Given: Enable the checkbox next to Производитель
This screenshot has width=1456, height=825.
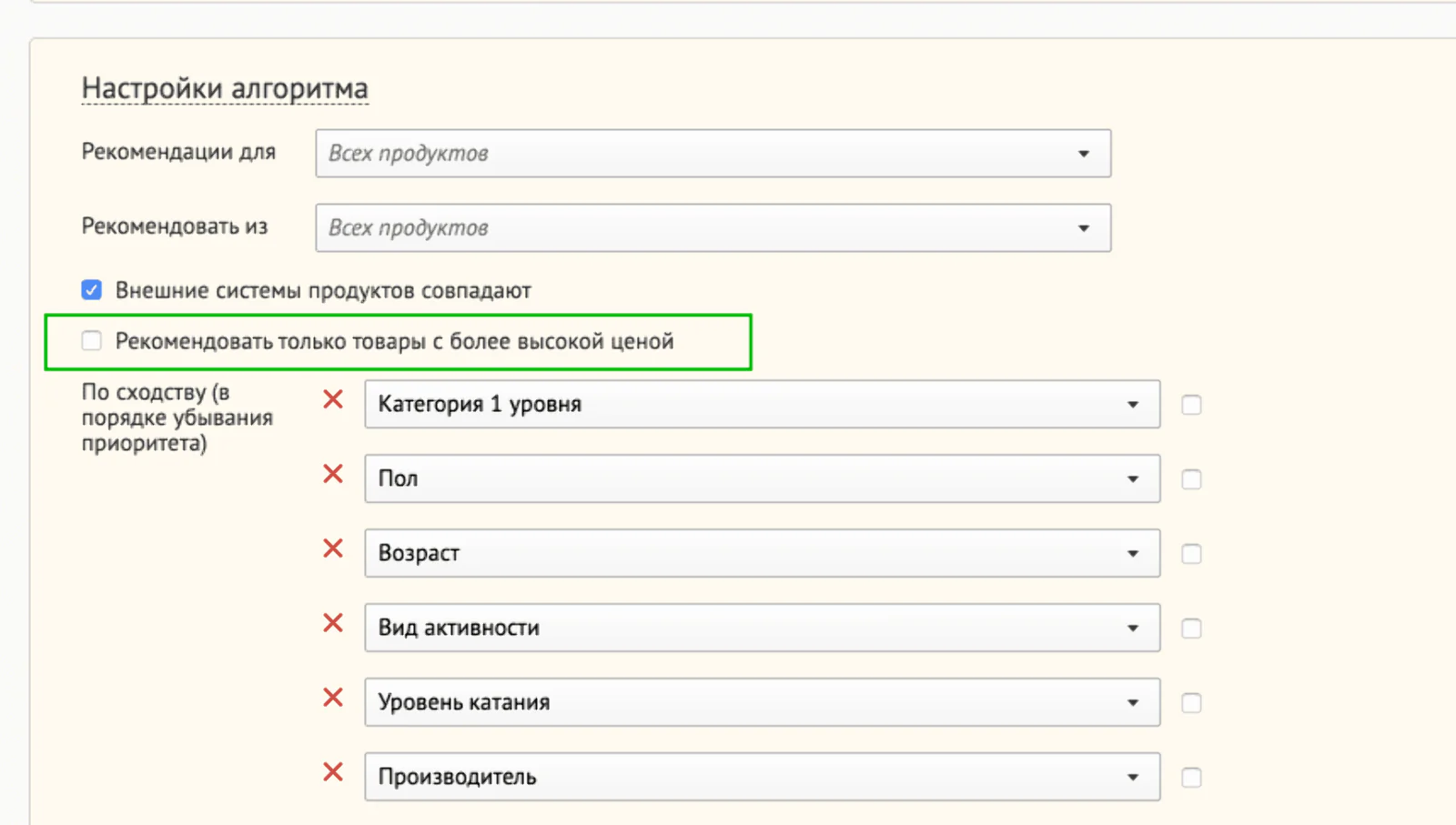Looking at the screenshot, I should click(x=1191, y=778).
